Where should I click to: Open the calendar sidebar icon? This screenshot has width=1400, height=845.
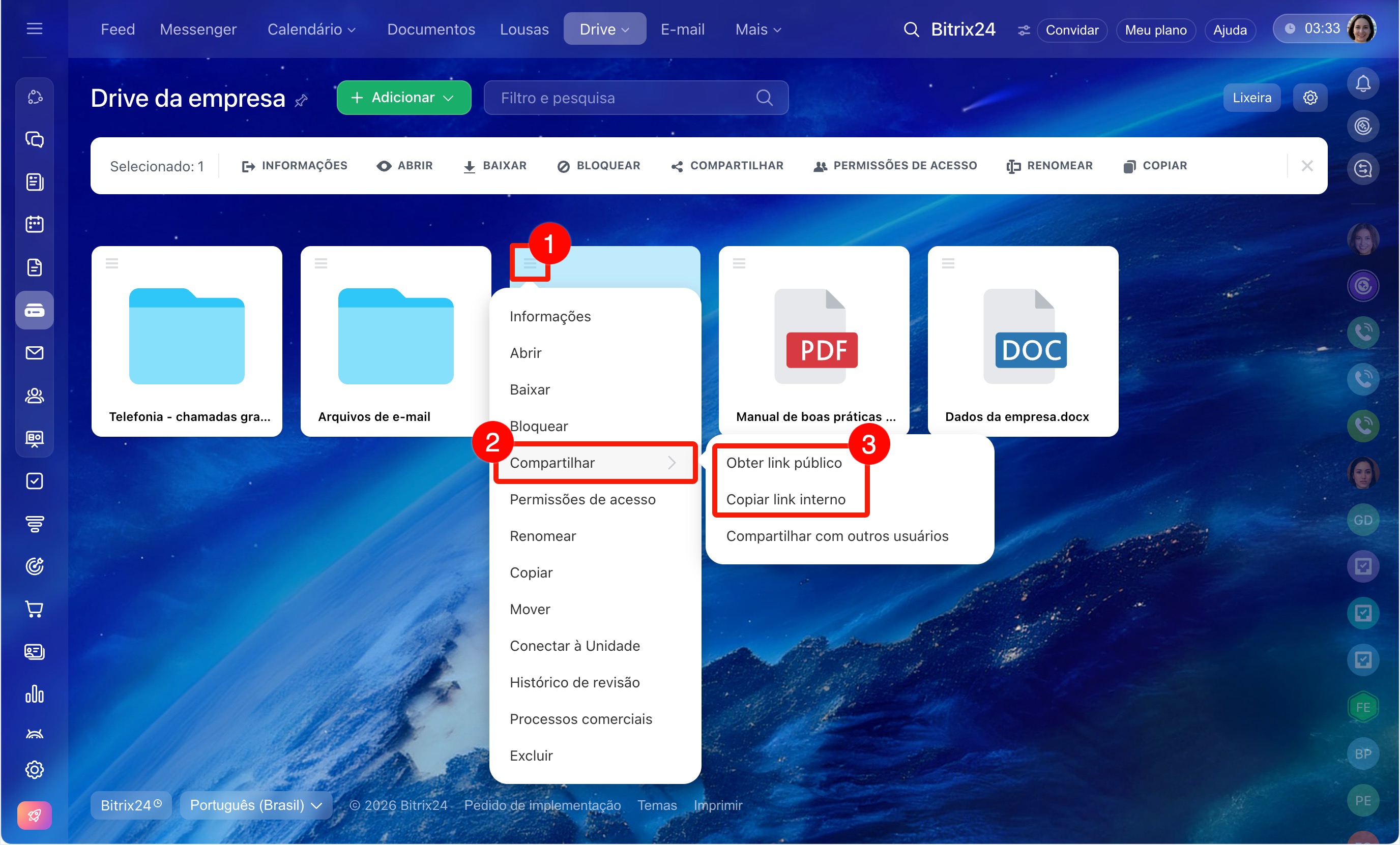click(x=34, y=224)
